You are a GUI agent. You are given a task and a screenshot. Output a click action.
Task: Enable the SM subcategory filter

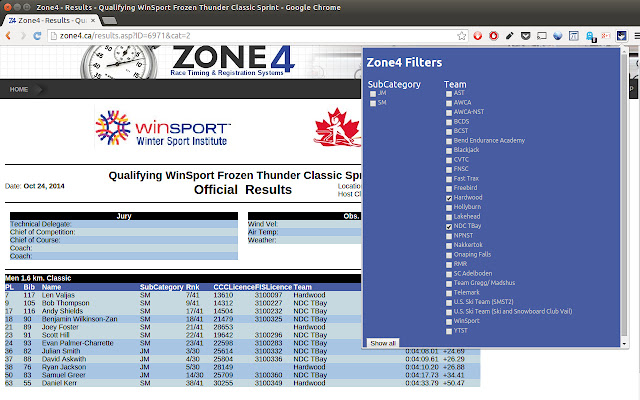(x=373, y=103)
